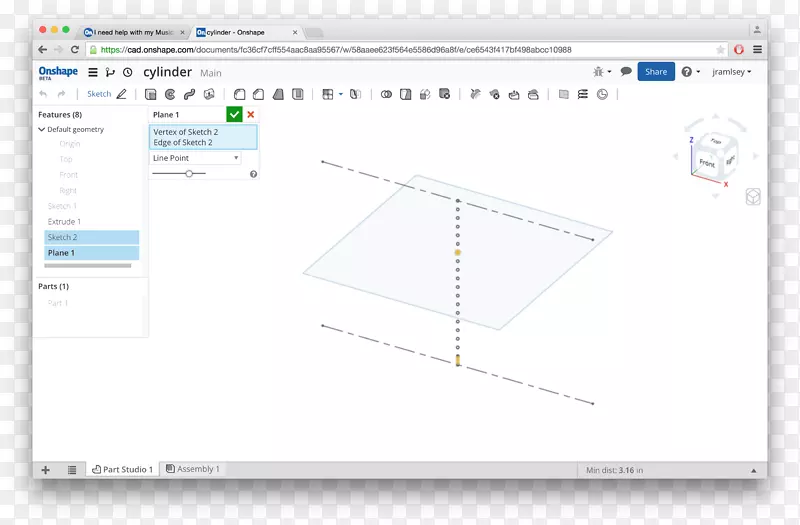Open the version history clock icon

pyautogui.click(x=127, y=72)
